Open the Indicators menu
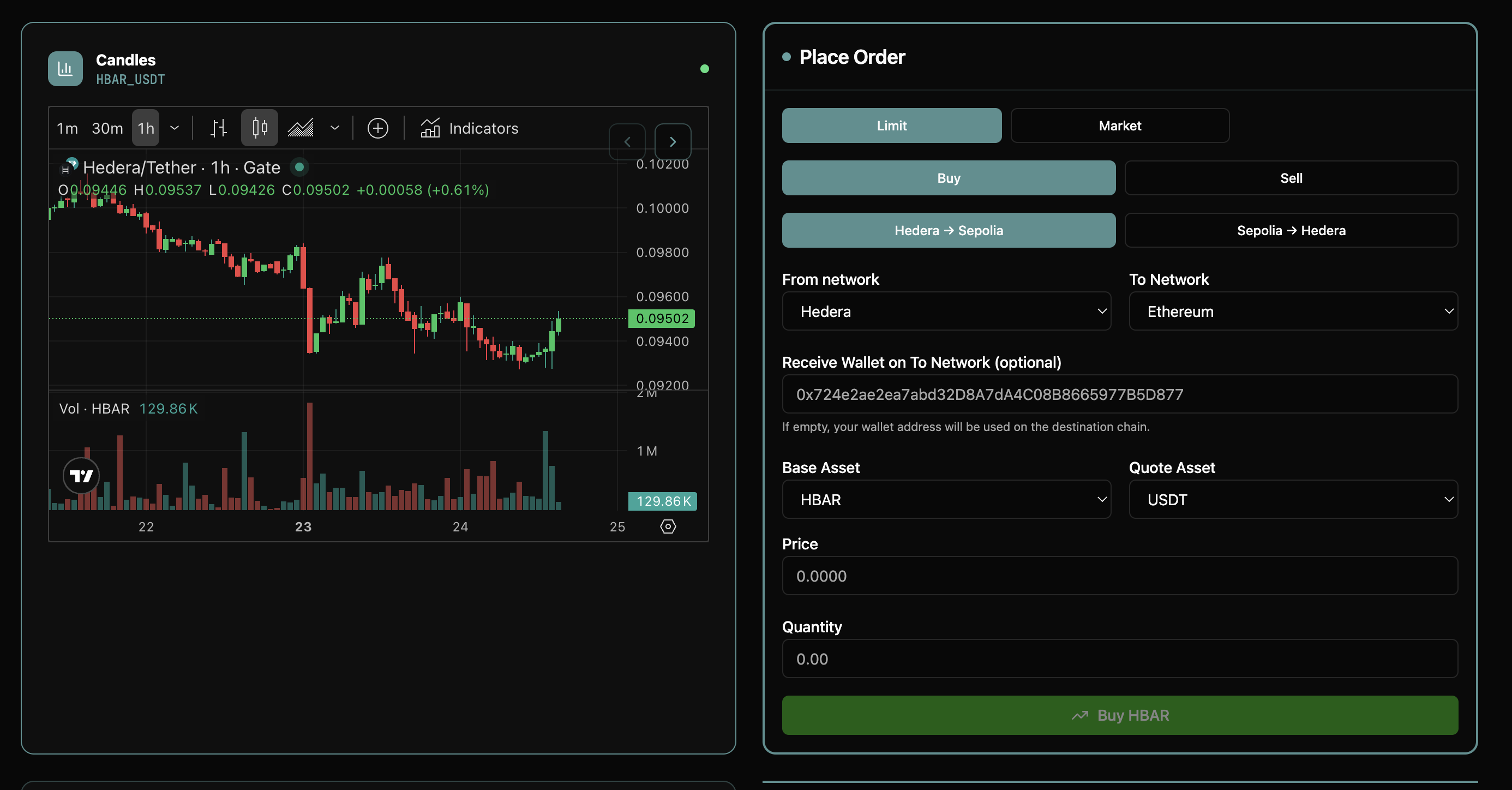Screen dimensions: 1512x790 (x=470, y=128)
